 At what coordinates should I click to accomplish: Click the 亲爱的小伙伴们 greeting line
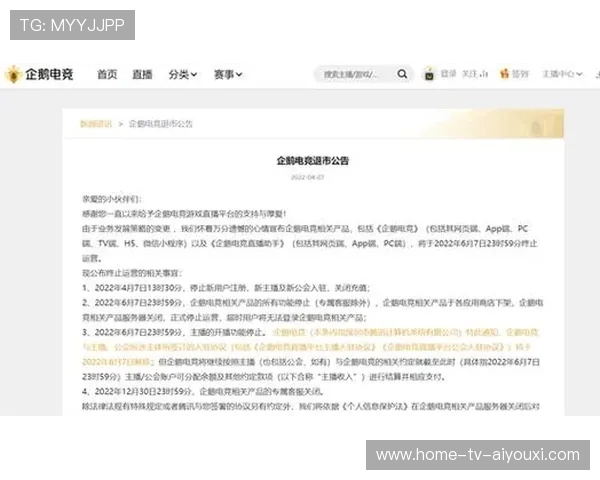pyautogui.click(x=112, y=199)
